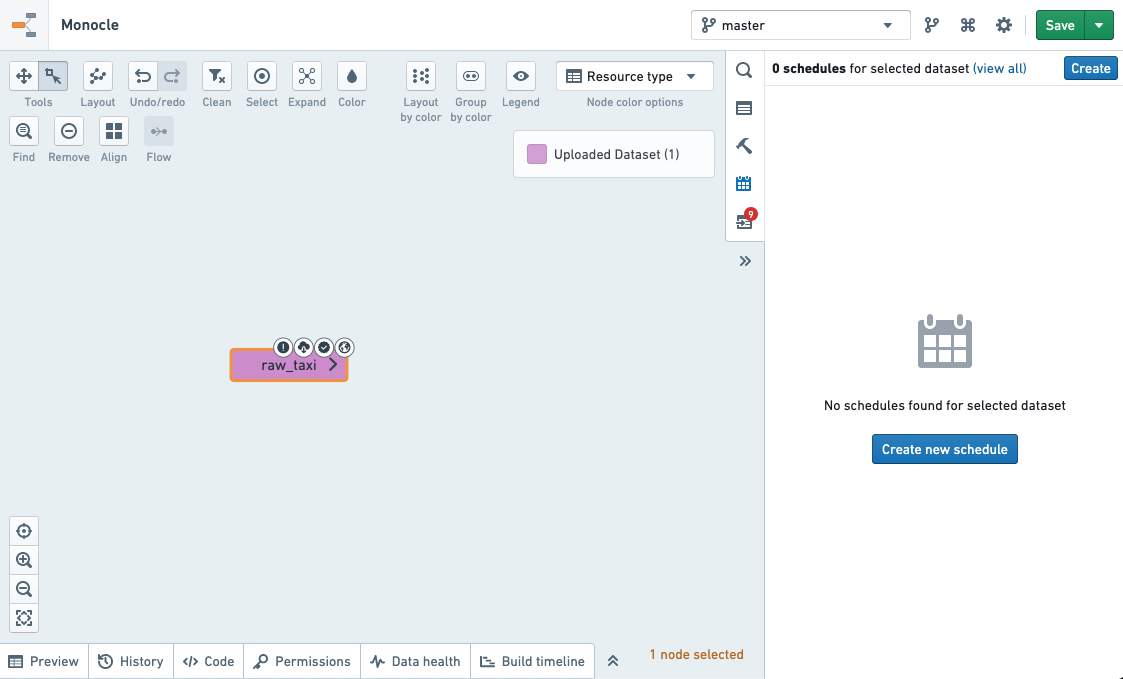Image resolution: width=1123 pixels, height=679 pixels.
Task: Click the green Save button
Action: (1060, 25)
